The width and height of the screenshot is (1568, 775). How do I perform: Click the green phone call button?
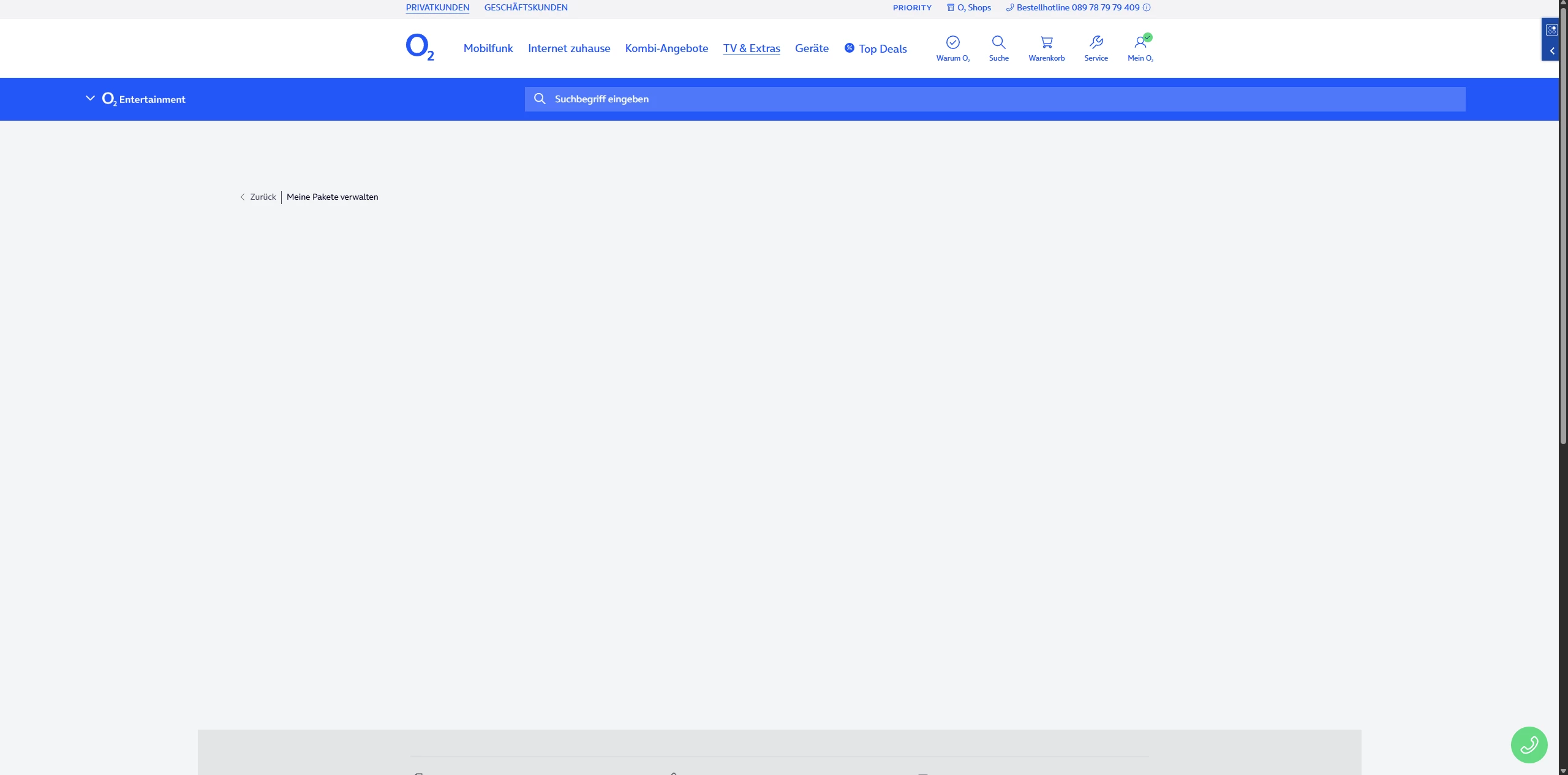1529,744
